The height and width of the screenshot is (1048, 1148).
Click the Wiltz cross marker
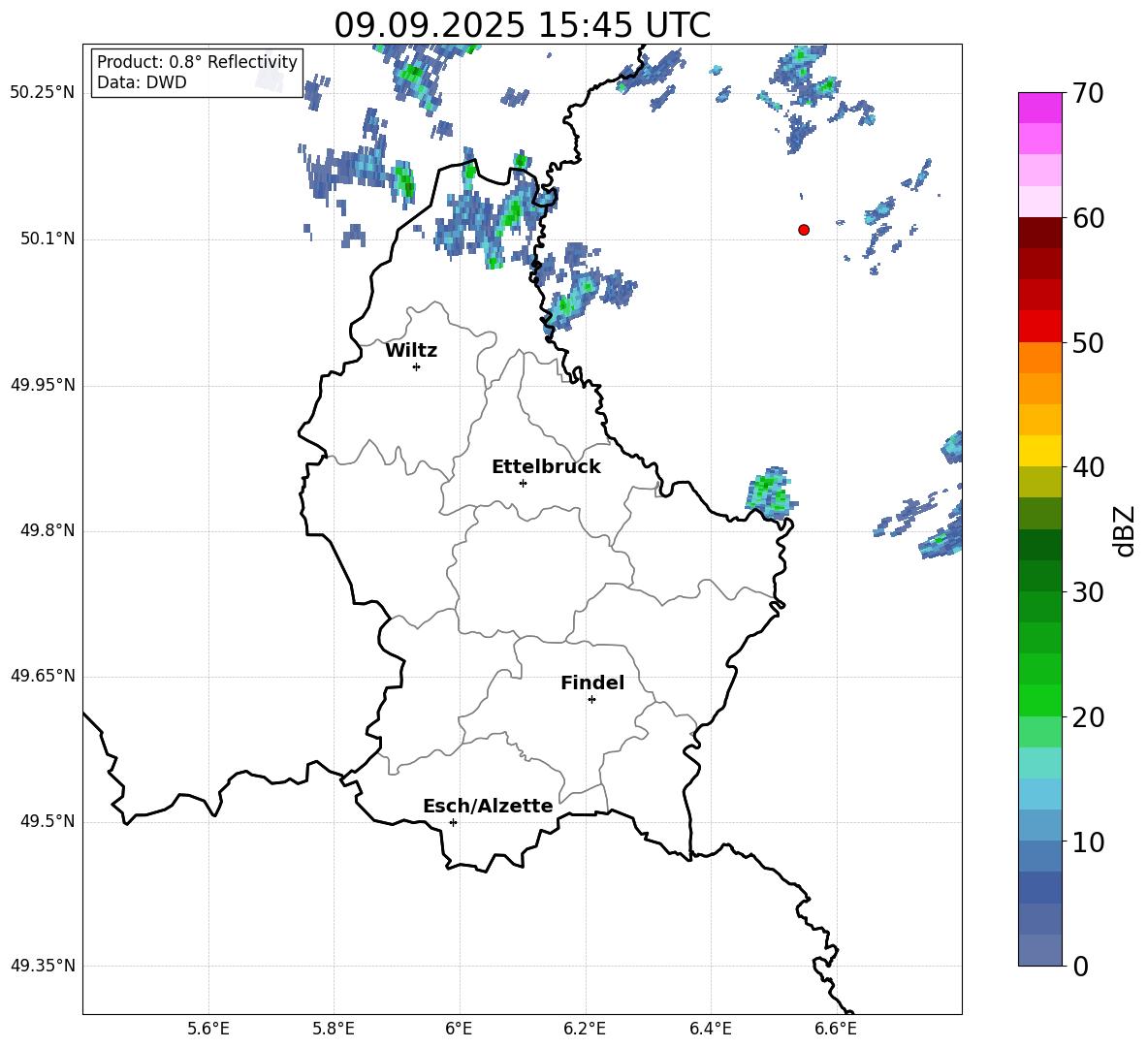[417, 366]
